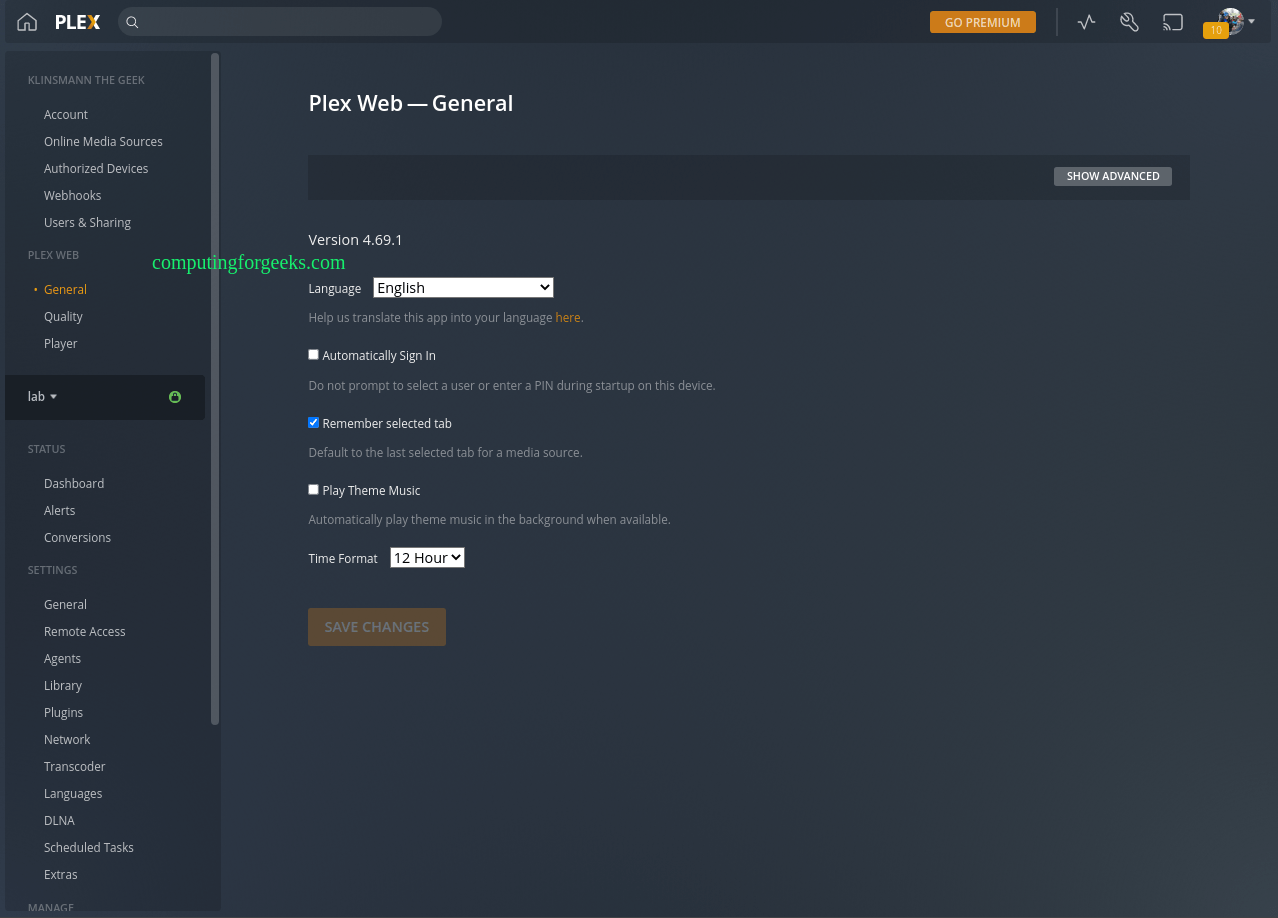Screen dimensions: 1278x918
Task: Open the Time Format dropdown
Action: 427,557
